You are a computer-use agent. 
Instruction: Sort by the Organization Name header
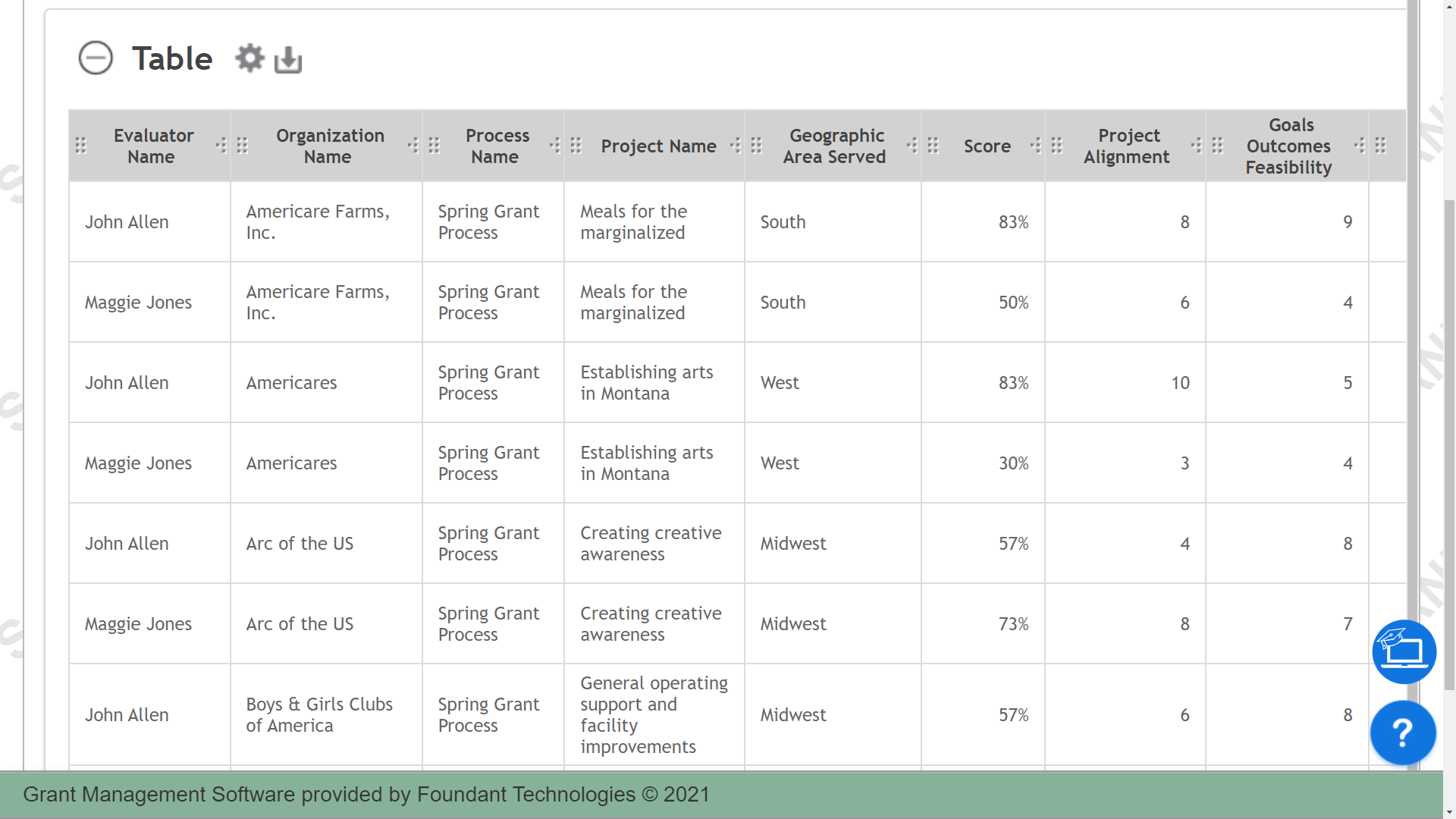[330, 146]
